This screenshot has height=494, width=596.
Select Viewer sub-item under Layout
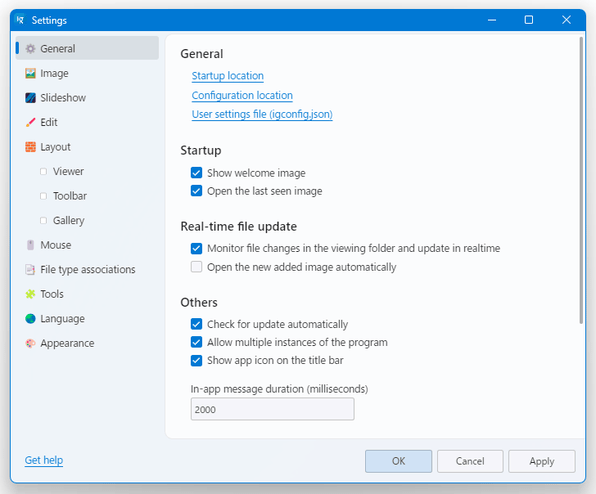tap(68, 171)
